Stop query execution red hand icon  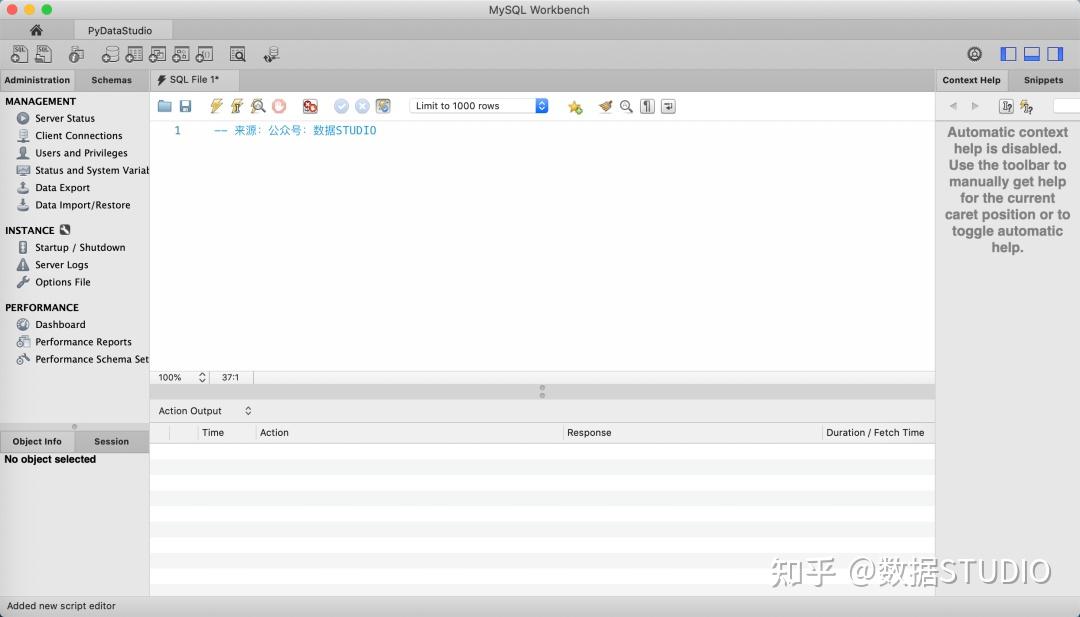[279, 106]
